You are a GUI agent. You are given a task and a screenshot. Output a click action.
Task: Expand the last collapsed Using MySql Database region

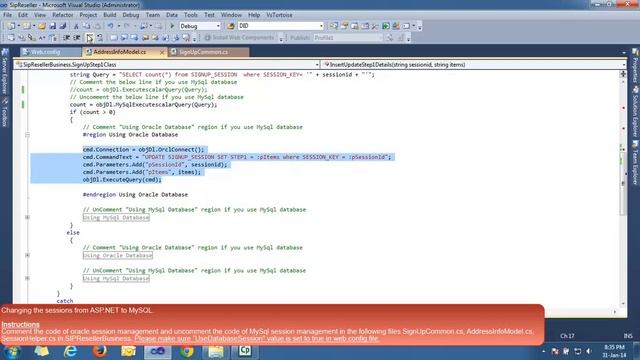27,278
